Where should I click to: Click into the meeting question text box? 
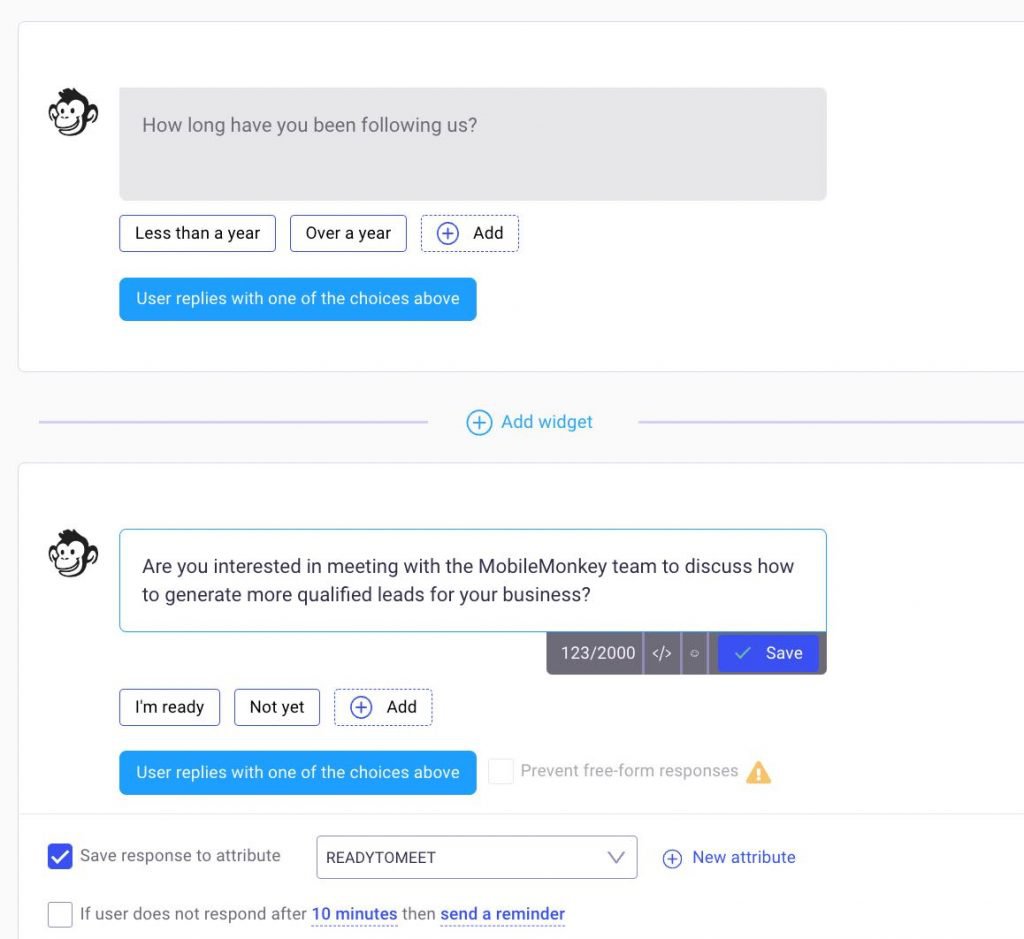coord(473,581)
